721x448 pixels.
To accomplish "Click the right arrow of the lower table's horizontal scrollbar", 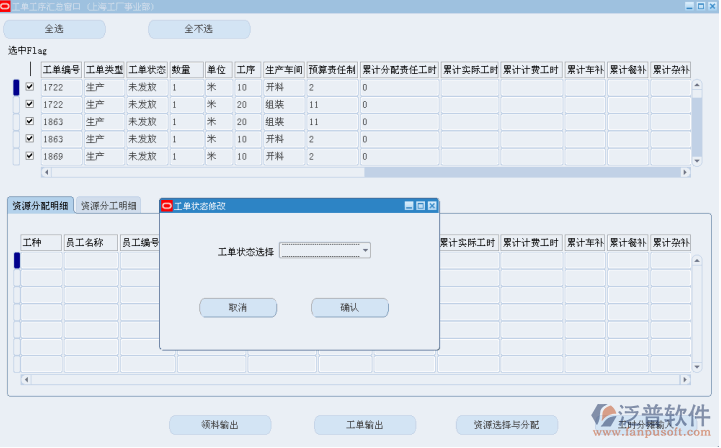I will coord(685,379).
